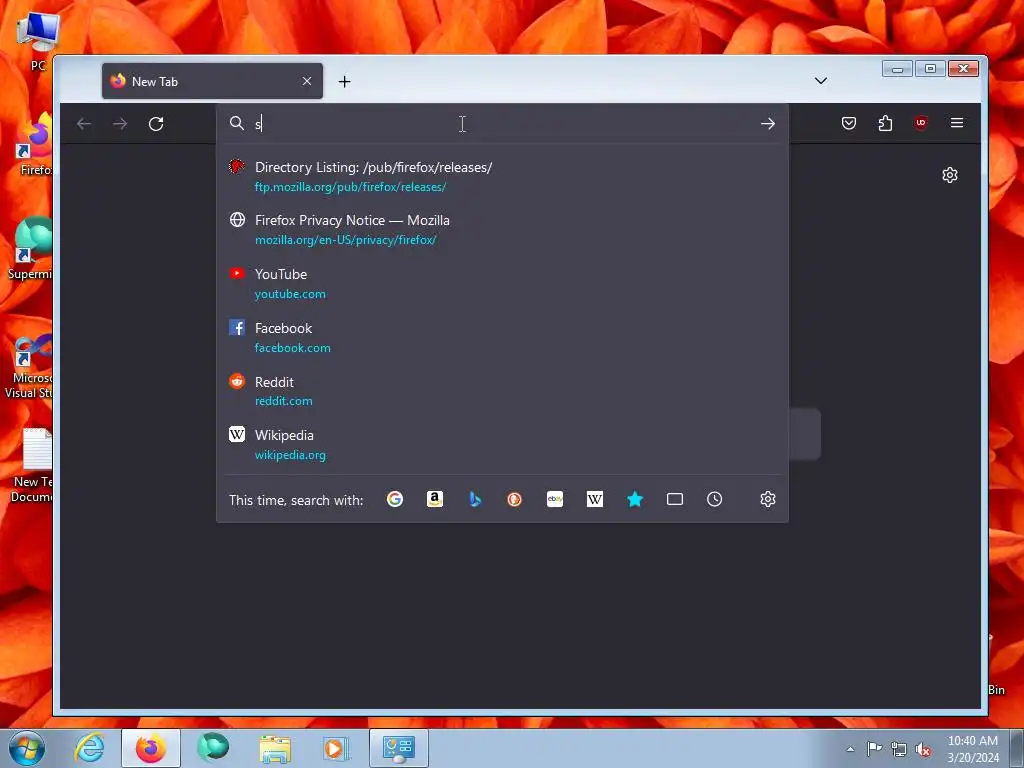This screenshot has width=1024, height=768.
Task: Open the Windows Start menu
Action: pyautogui.click(x=26, y=748)
